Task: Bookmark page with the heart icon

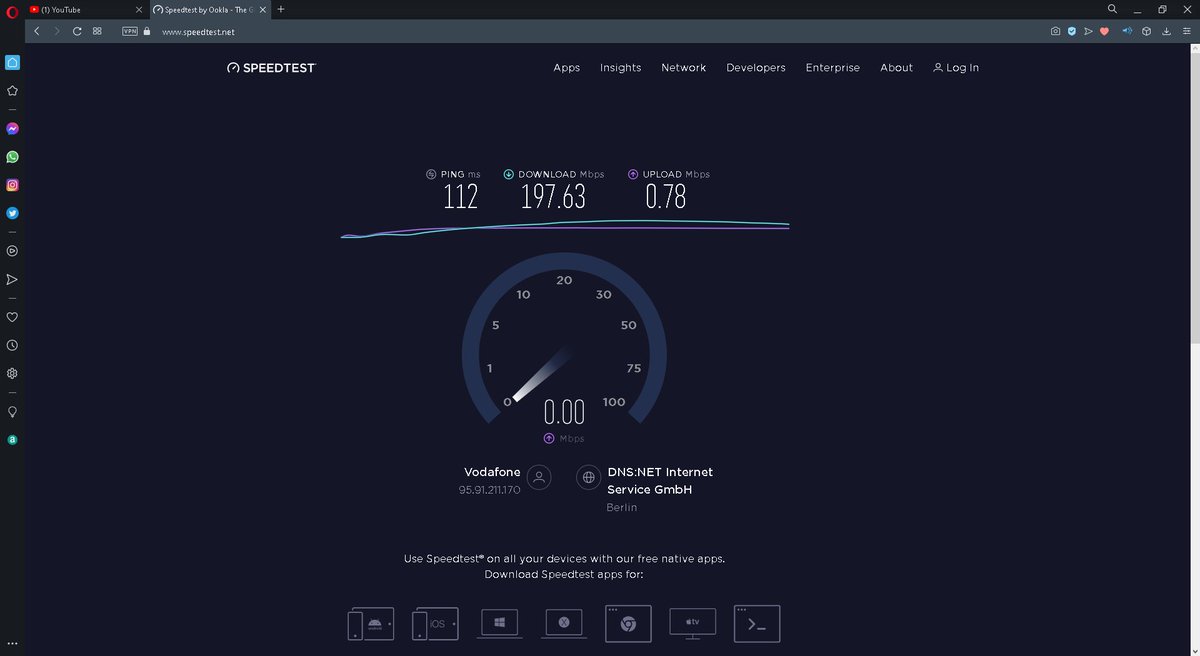Action: [1104, 31]
